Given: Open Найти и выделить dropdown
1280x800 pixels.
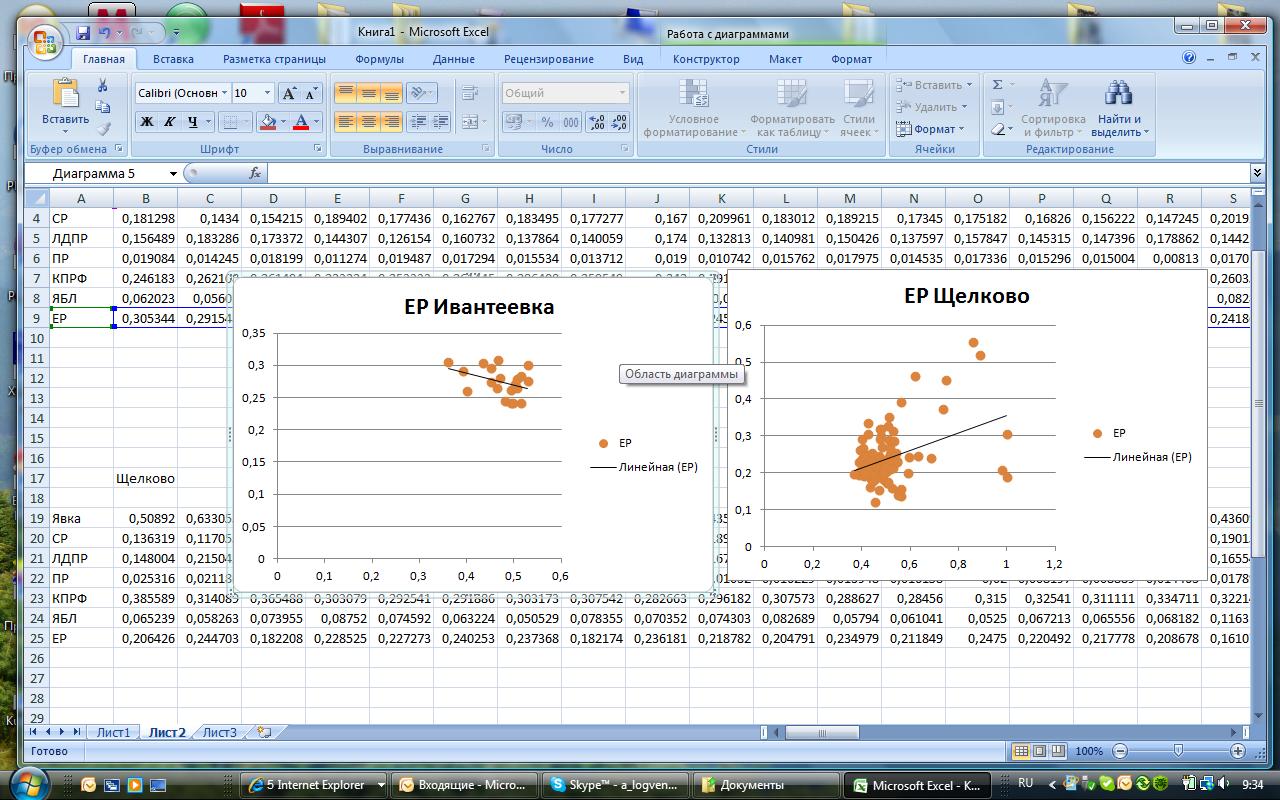Looking at the screenshot, I should (1120, 125).
